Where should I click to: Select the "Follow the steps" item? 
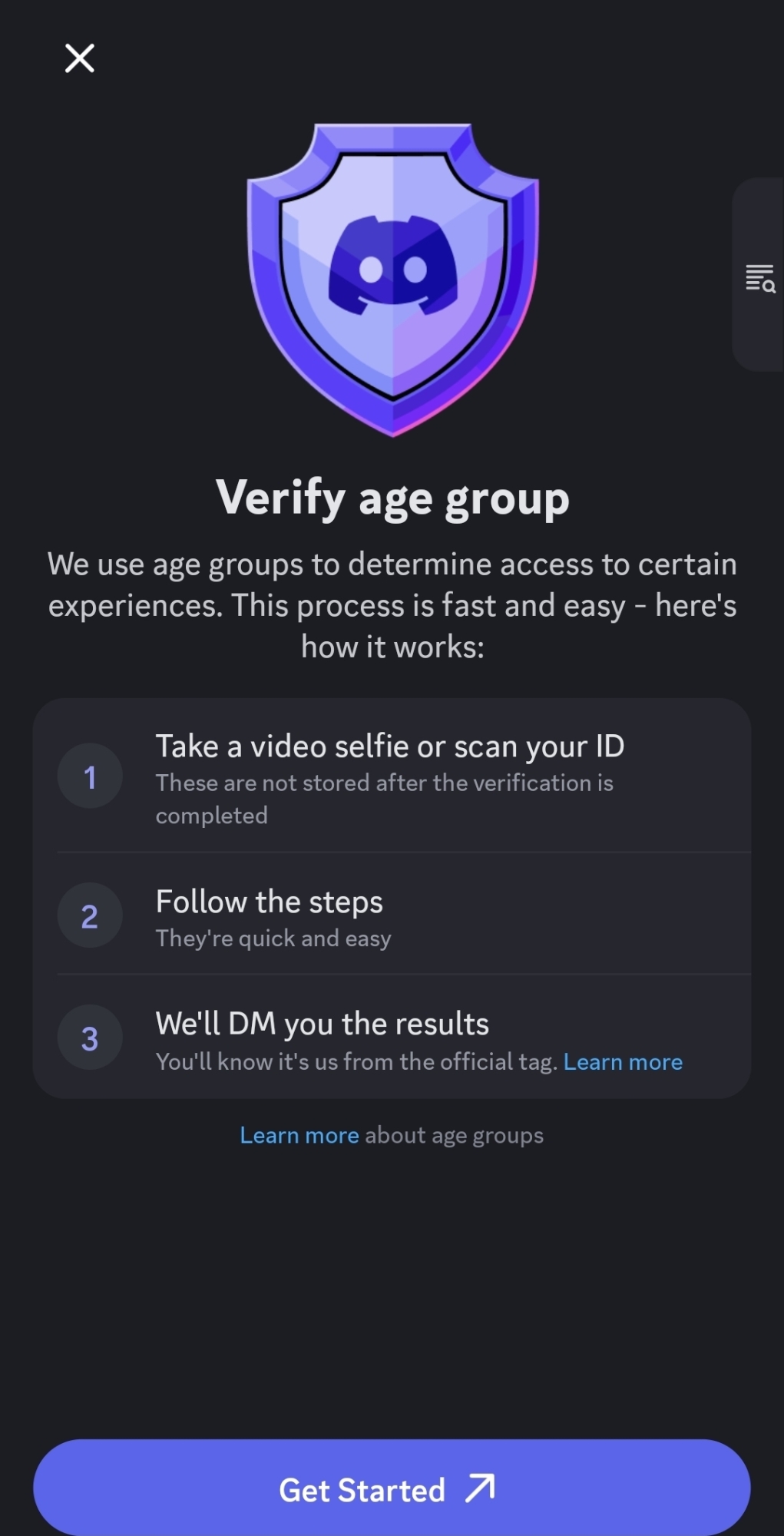(269, 902)
